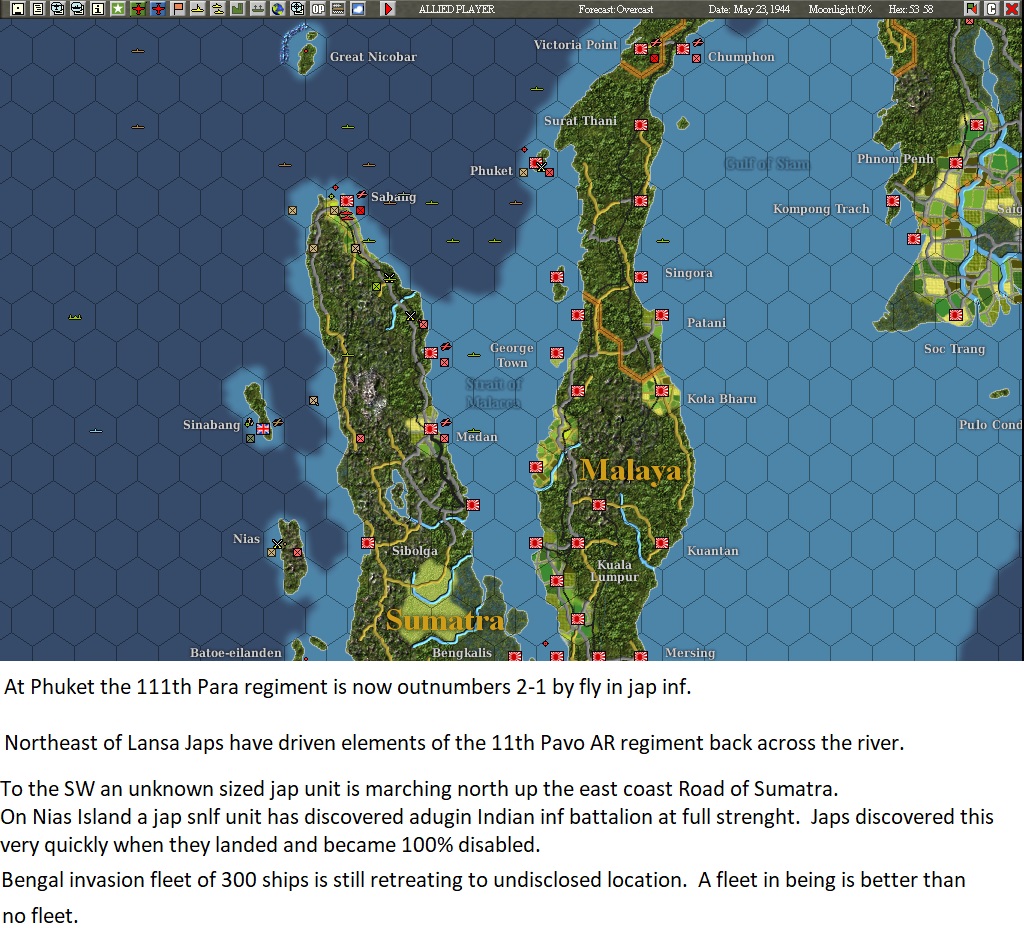This screenshot has width=1030, height=933.
Task: Click the striped map-mode toolbar icon
Action: 338,9
